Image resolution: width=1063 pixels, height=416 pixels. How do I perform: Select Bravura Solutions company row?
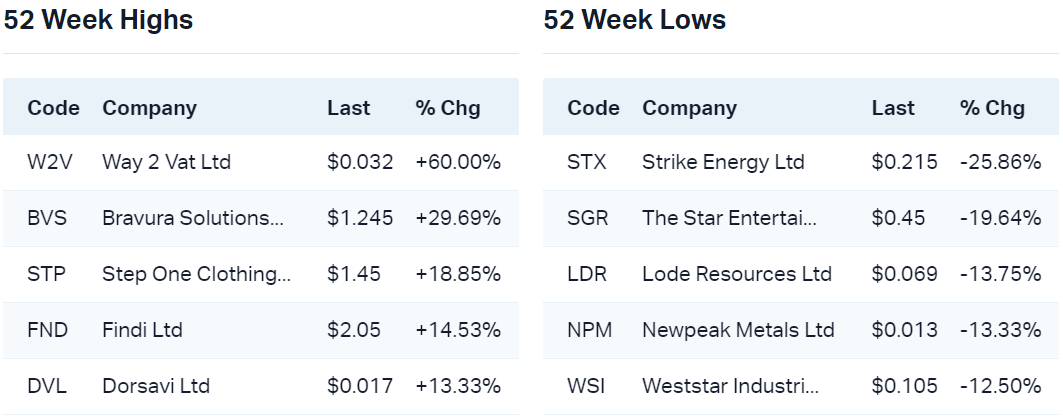tap(192, 218)
